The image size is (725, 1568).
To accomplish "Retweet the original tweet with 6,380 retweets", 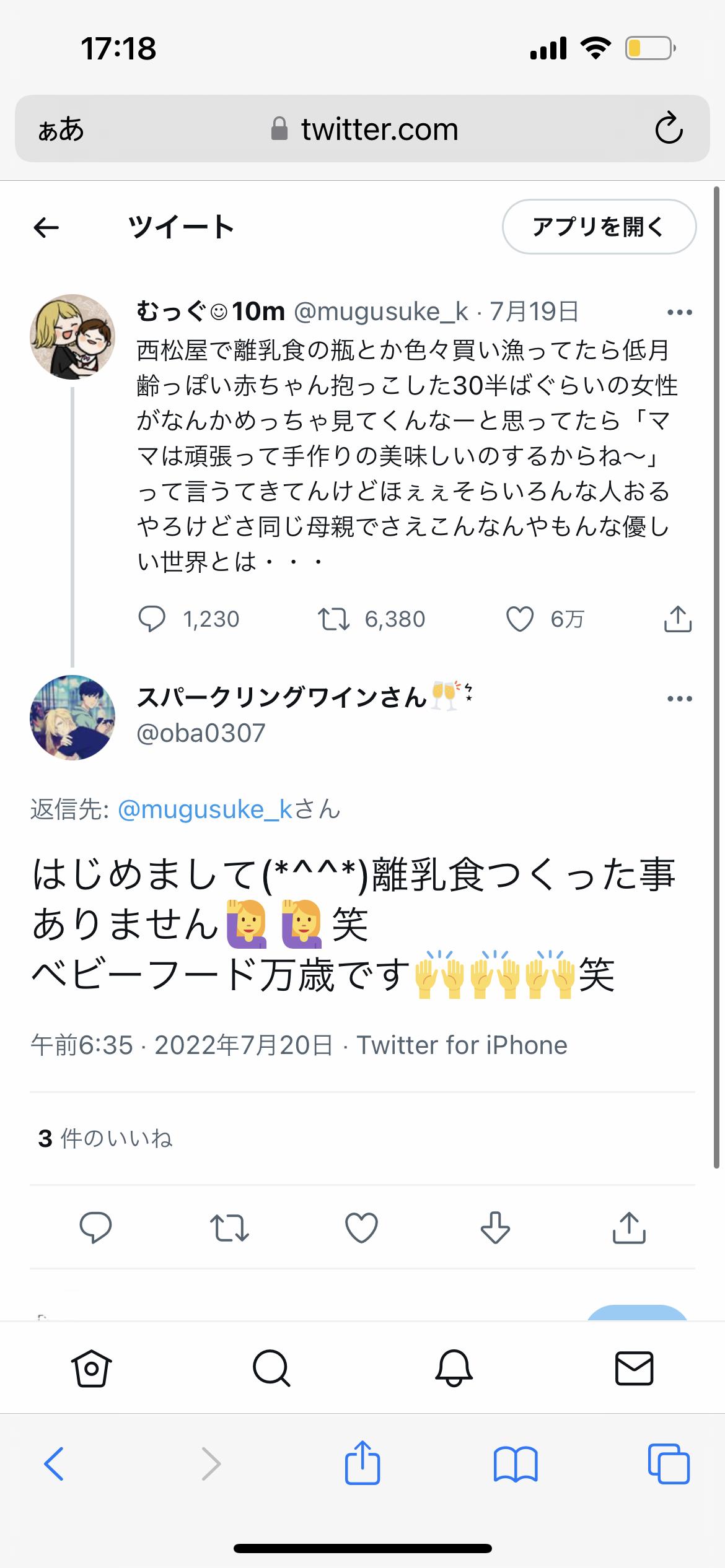I will (334, 619).
